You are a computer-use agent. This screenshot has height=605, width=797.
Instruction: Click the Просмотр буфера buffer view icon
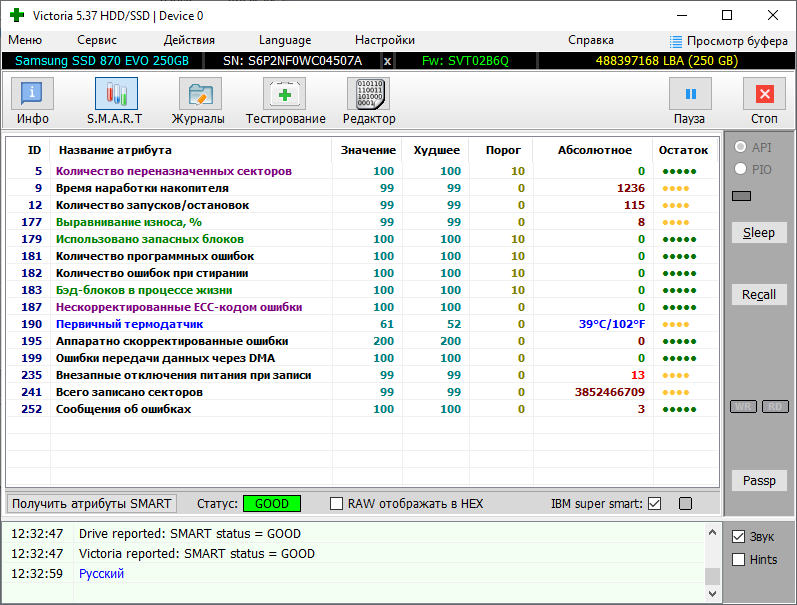coord(677,41)
